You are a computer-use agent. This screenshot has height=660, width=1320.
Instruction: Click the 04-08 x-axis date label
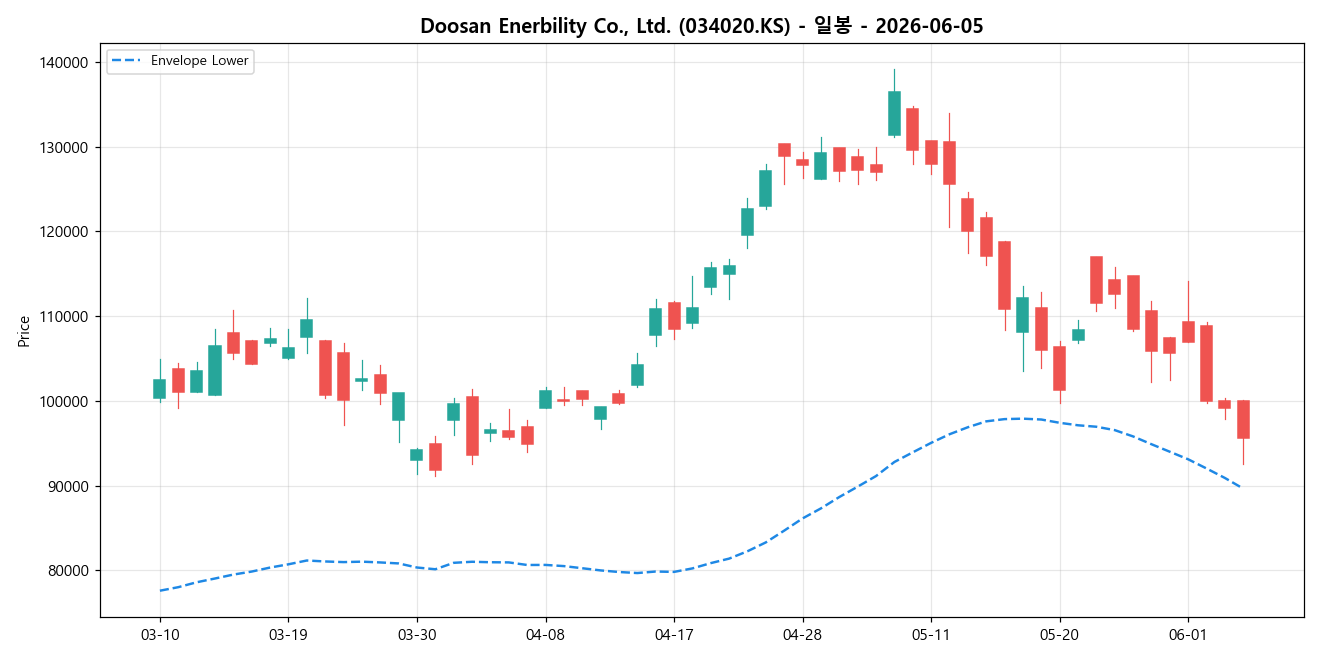(x=545, y=635)
